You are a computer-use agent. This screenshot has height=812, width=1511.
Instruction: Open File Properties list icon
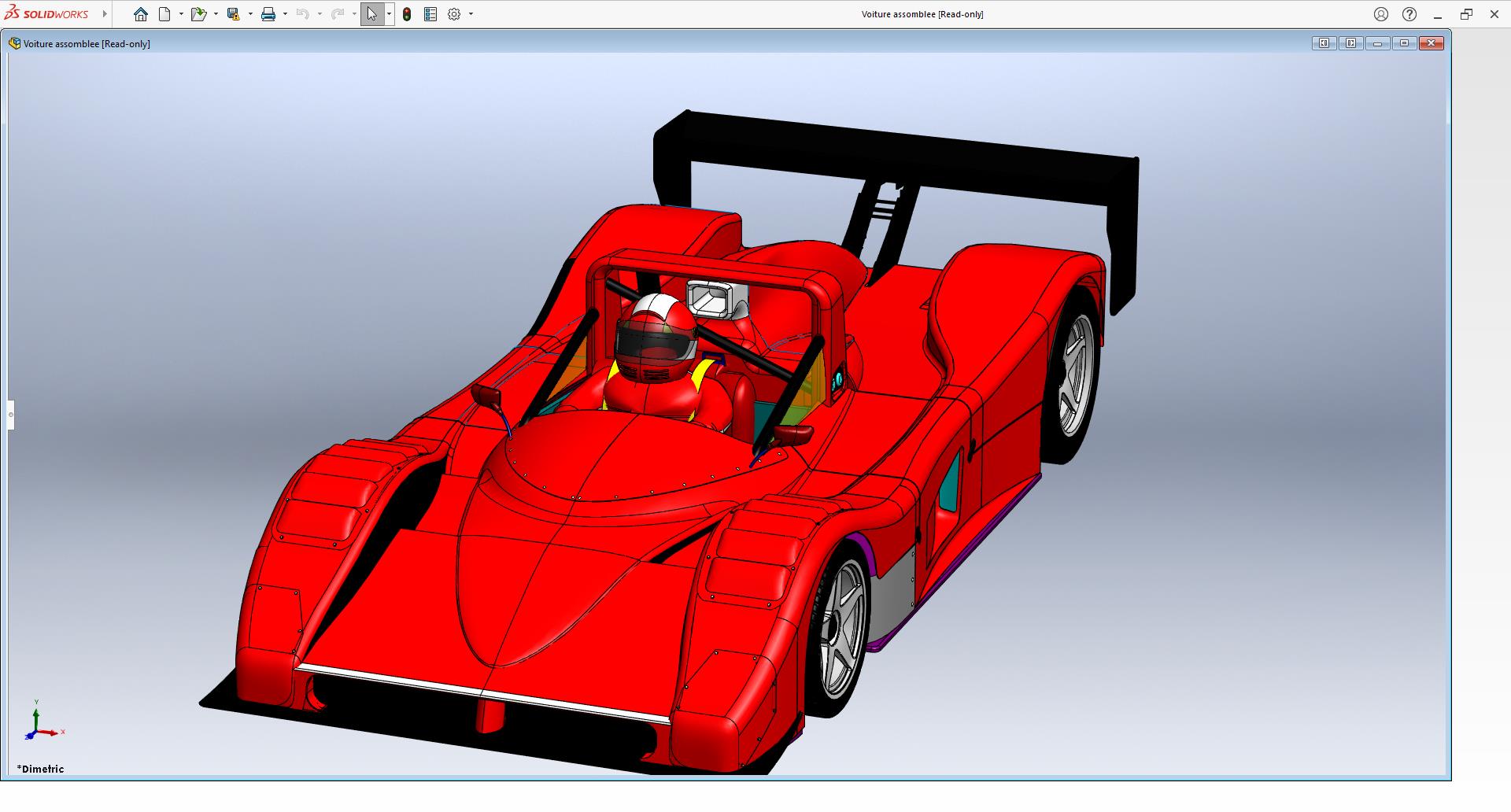point(430,14)
